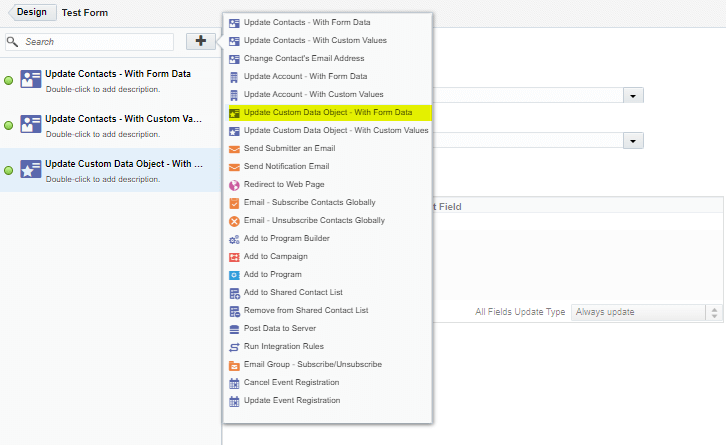The image size is (726, 445).
Task: Click envelope icon for Send Submitter an Email
Action: tap(234, 149)
